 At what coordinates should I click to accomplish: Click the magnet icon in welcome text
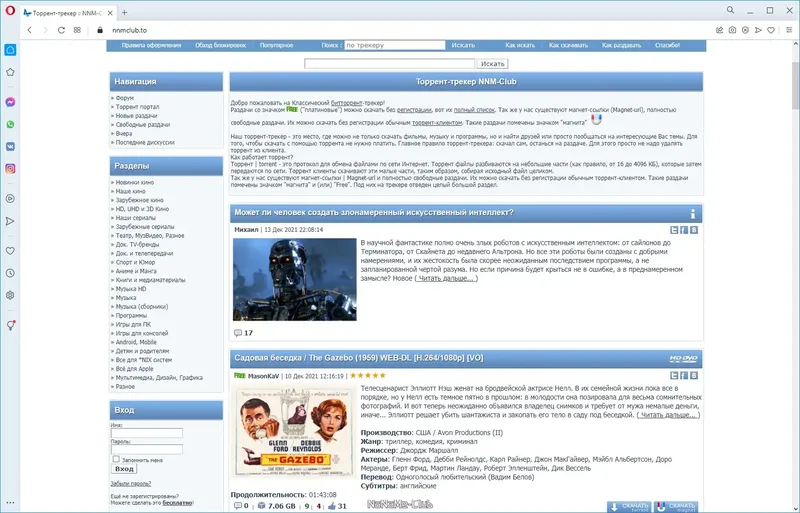point(596,119)
